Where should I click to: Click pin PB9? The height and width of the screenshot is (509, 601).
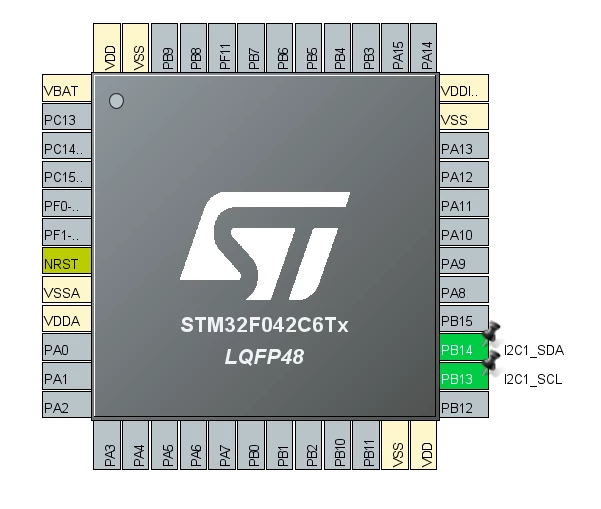coord(164,48)
